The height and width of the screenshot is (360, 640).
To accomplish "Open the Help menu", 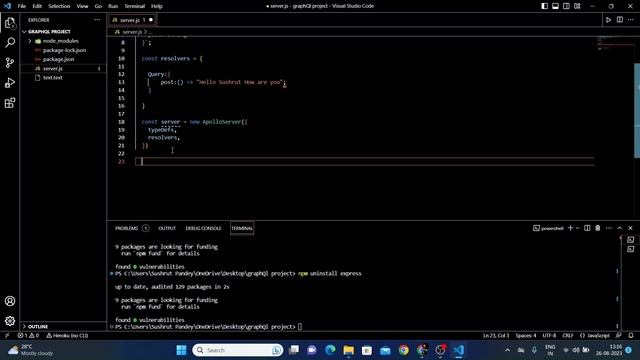I will coord(157,6).
